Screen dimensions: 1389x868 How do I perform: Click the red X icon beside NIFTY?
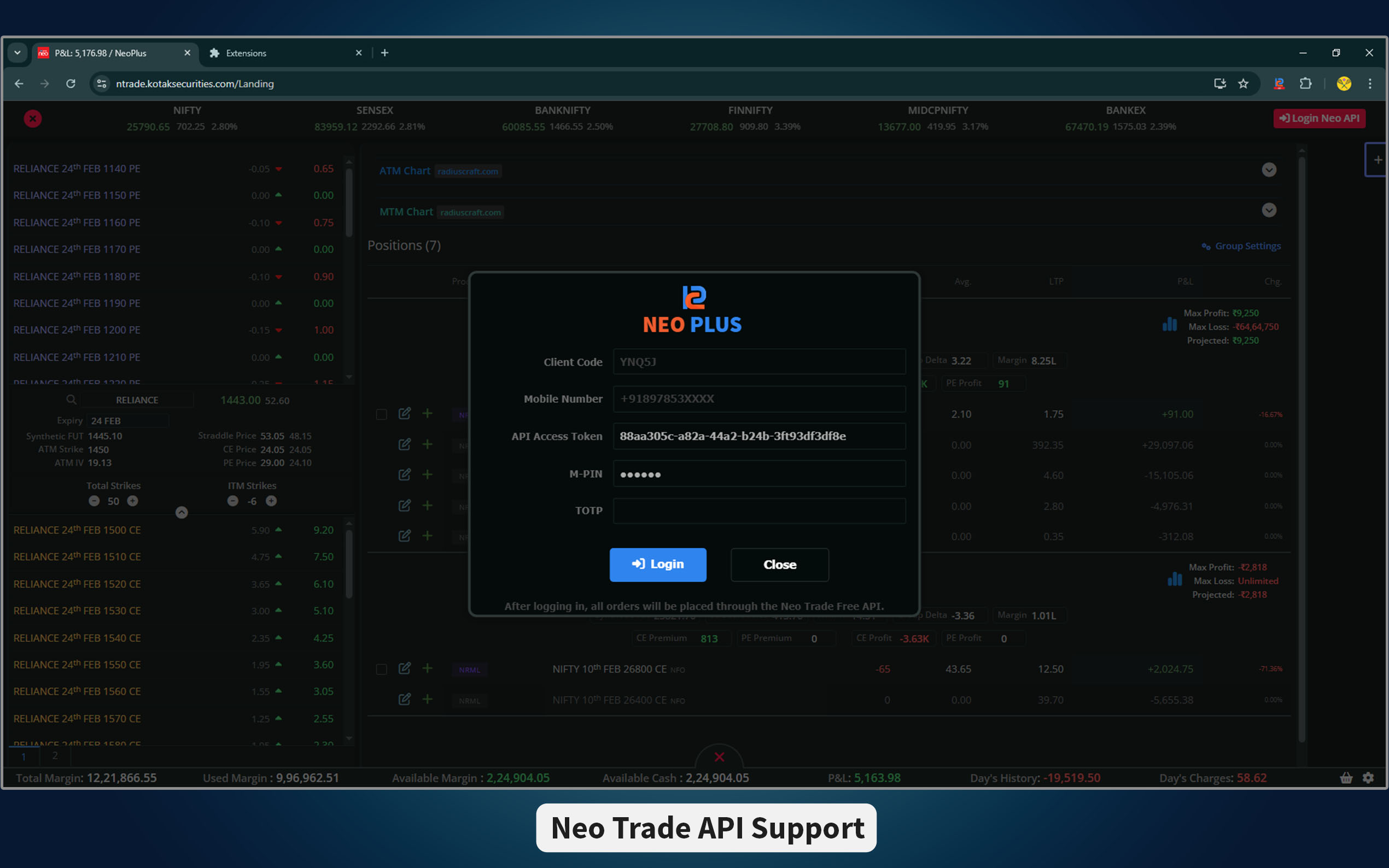(x=33, y=118)
